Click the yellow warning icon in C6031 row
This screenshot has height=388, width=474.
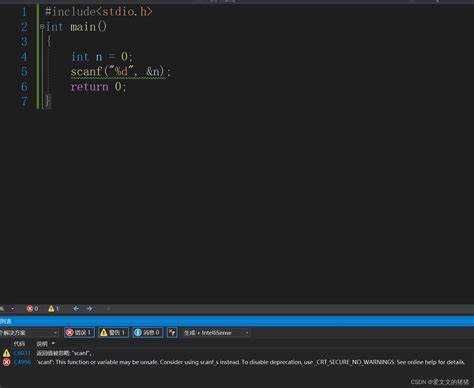[6, 353]
